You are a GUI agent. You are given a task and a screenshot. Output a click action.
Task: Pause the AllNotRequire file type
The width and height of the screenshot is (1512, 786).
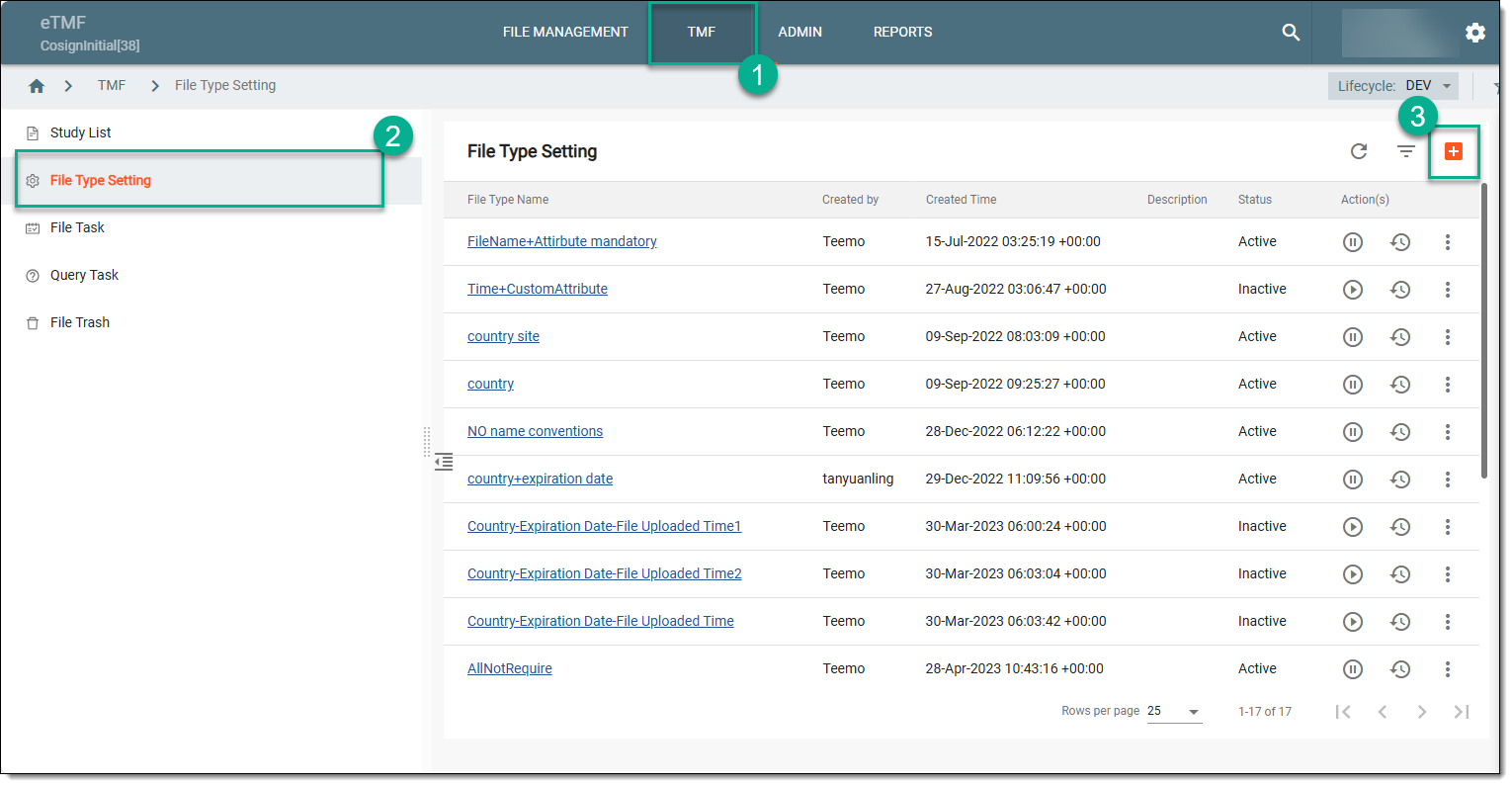1353,669
